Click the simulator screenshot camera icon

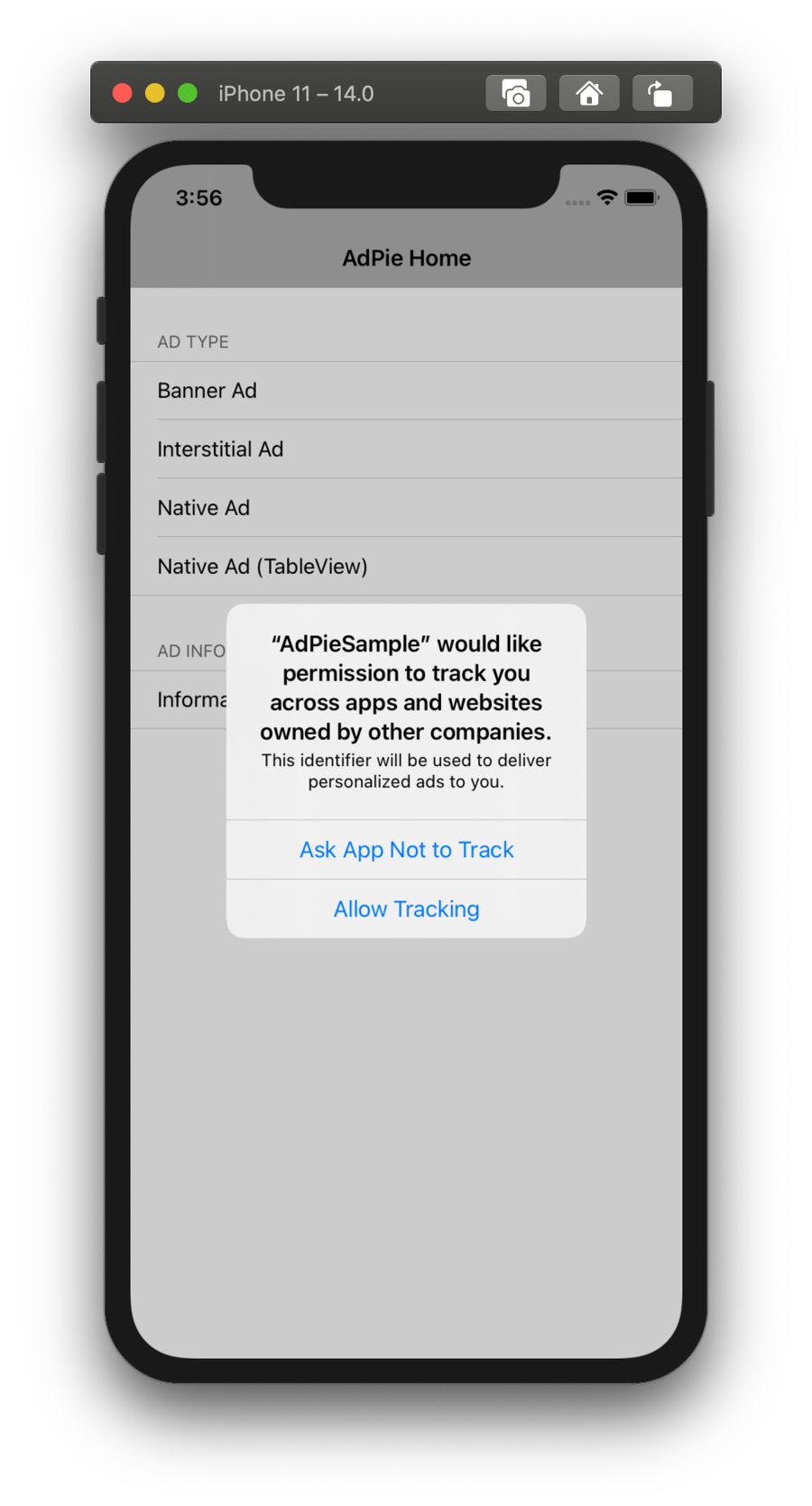tap(516, 93)
